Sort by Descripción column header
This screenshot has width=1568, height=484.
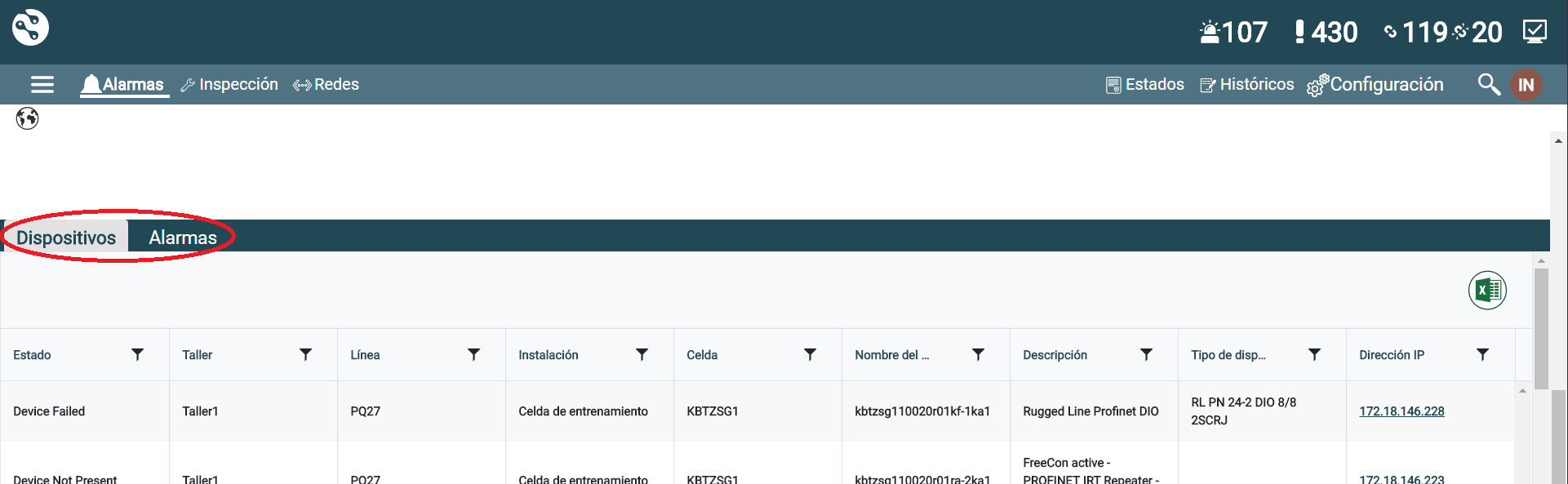[1055, 355]
